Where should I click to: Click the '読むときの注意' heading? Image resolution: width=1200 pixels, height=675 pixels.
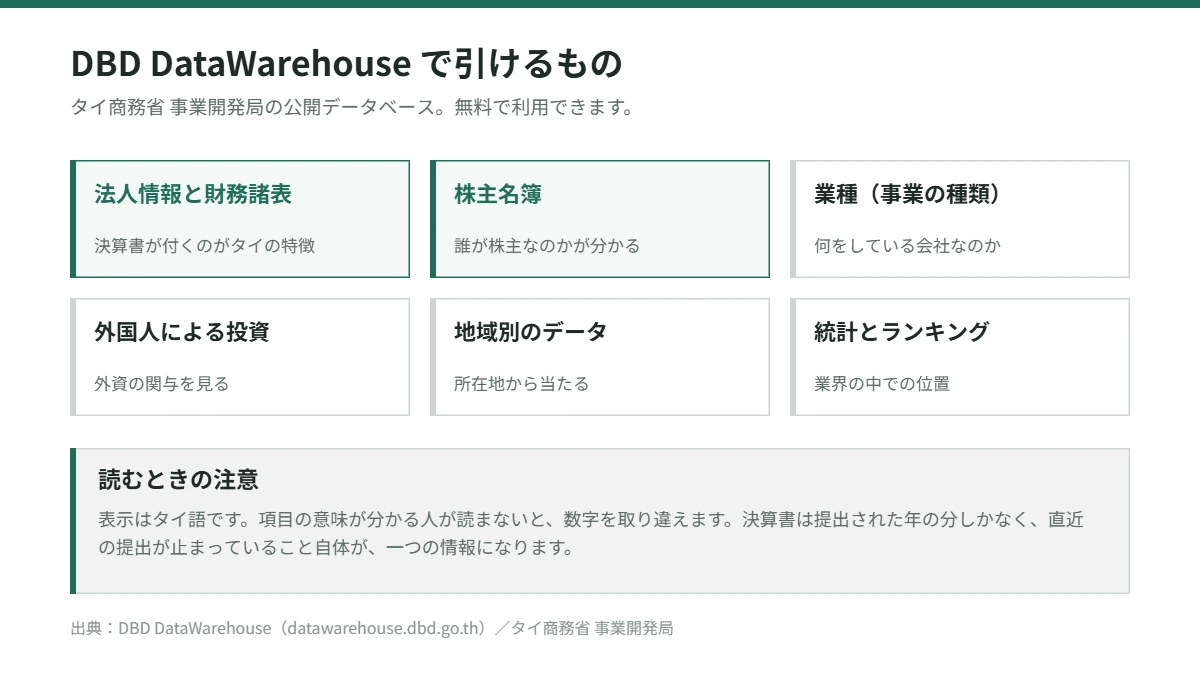(179, 479)
